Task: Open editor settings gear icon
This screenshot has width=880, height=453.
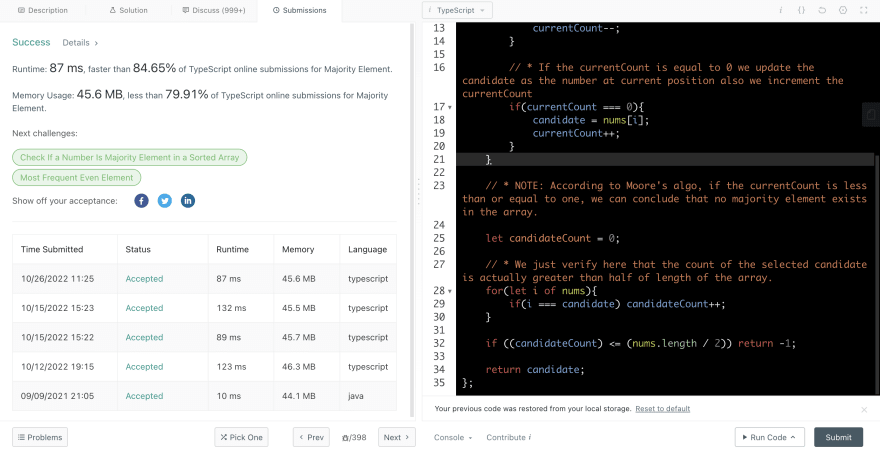Action: (843, 10)
